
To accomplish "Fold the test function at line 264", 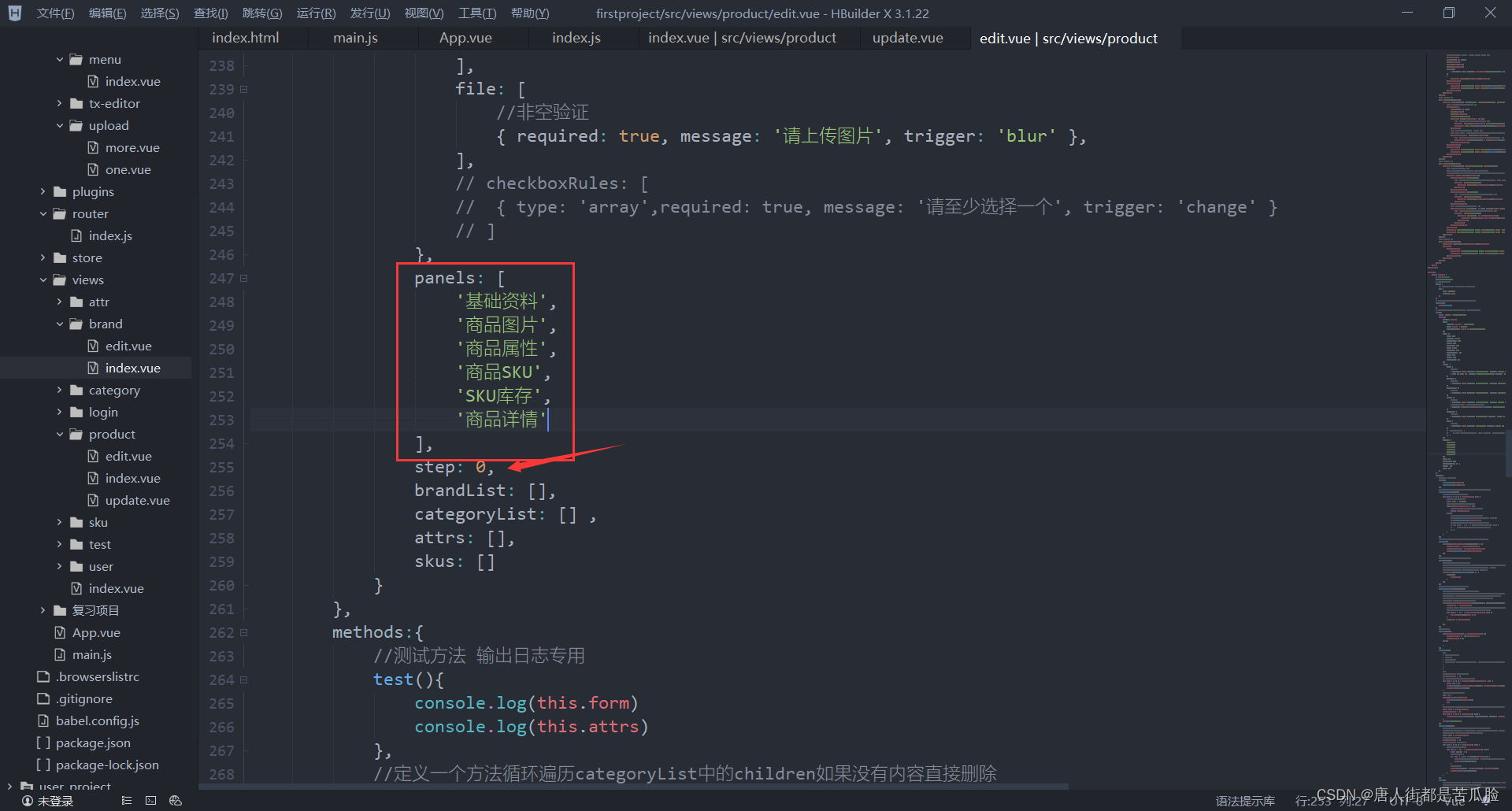I will coord(244,680).
